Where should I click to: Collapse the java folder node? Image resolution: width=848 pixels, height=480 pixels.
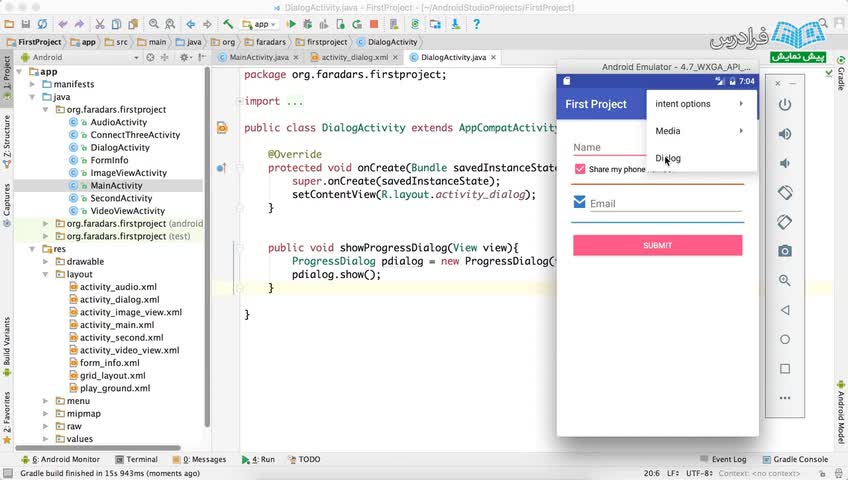[32, 97]
